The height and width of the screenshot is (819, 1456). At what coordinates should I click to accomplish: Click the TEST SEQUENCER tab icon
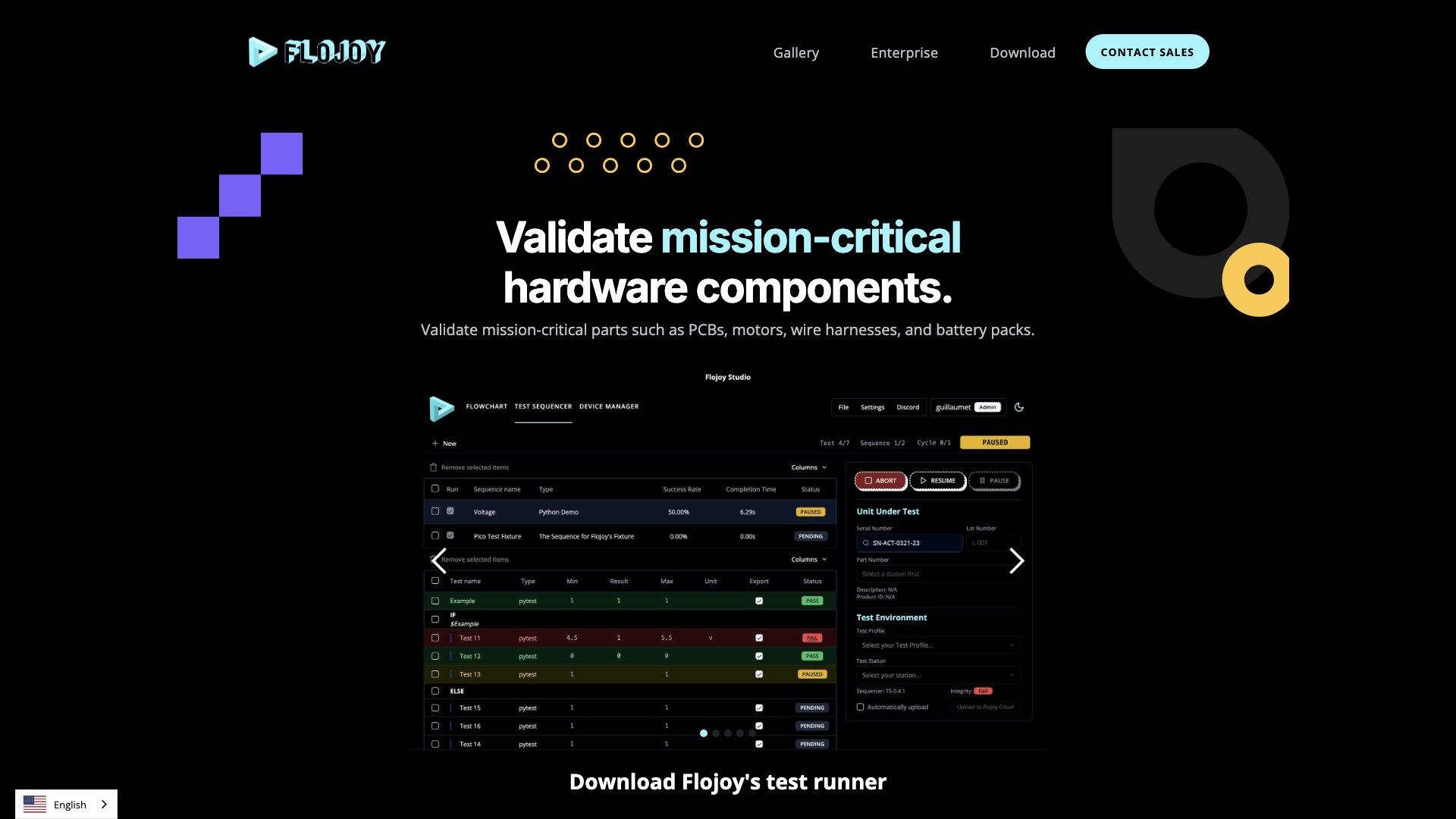(543, 406)
